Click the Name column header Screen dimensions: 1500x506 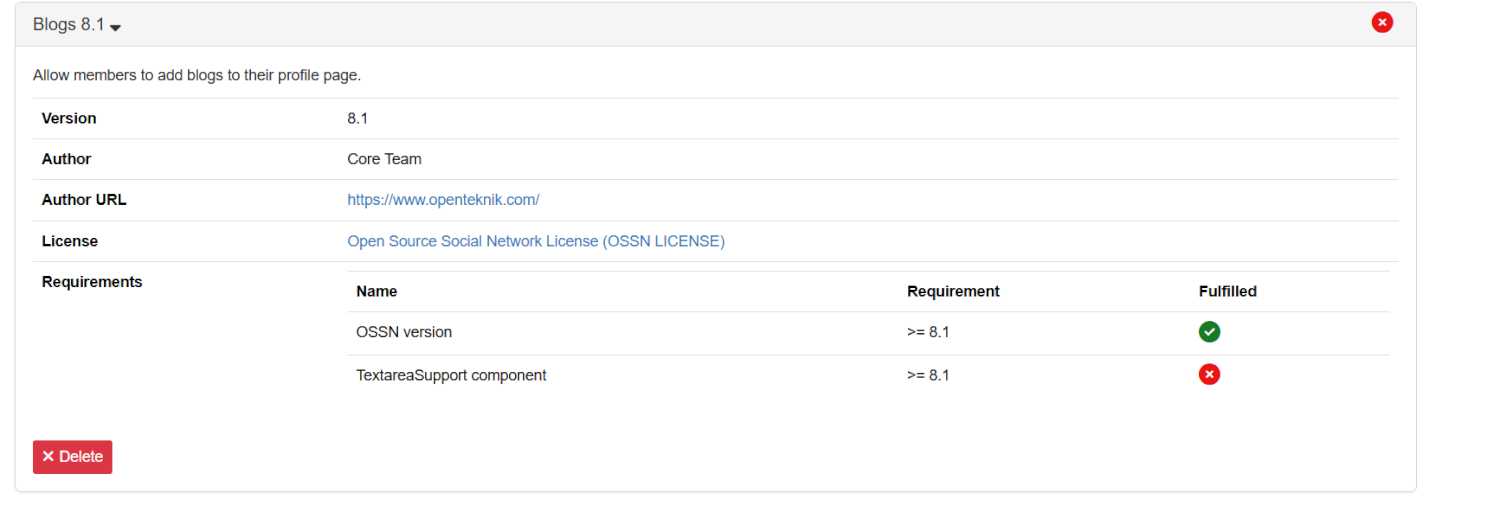(376, 291)
